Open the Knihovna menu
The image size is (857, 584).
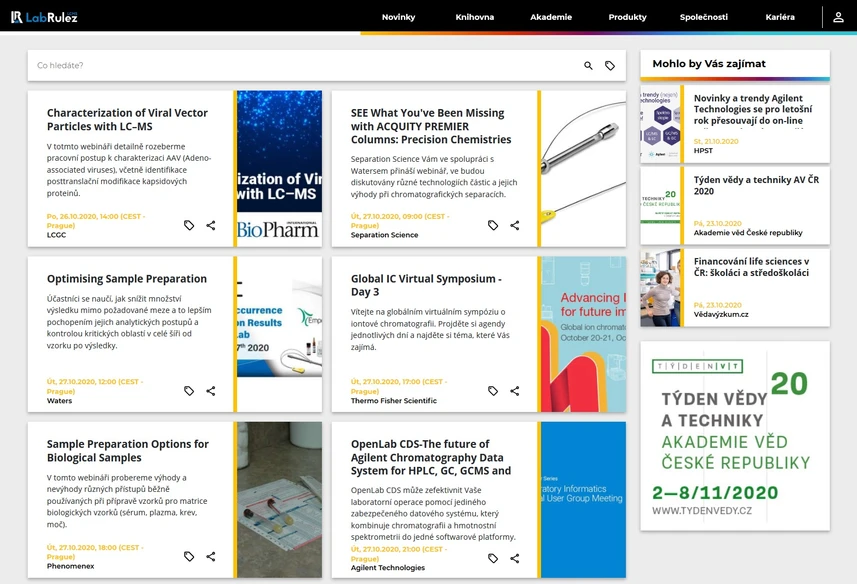point(474,17)
